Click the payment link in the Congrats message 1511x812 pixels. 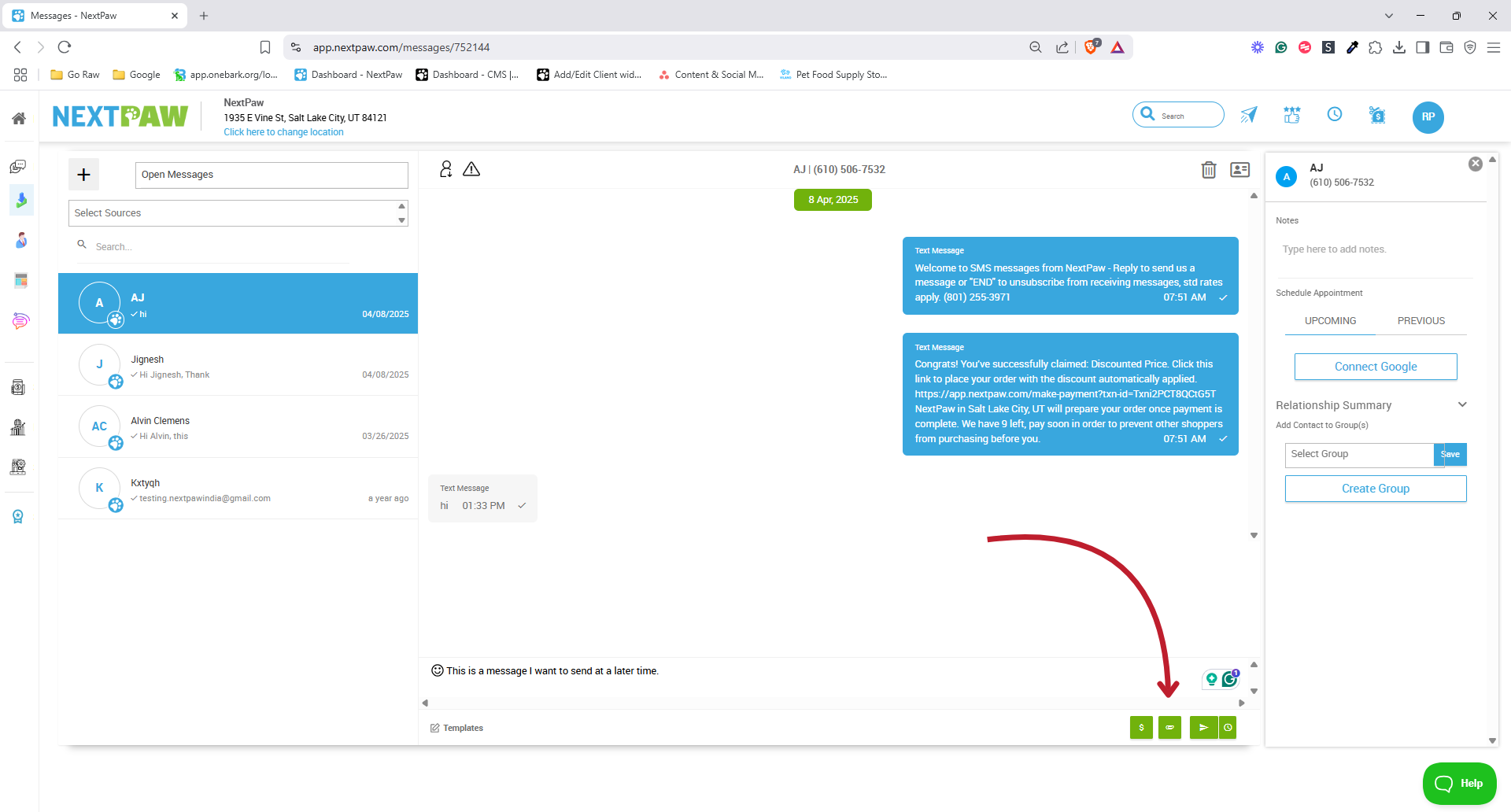pyautogui.click(x=1065, y=394)
